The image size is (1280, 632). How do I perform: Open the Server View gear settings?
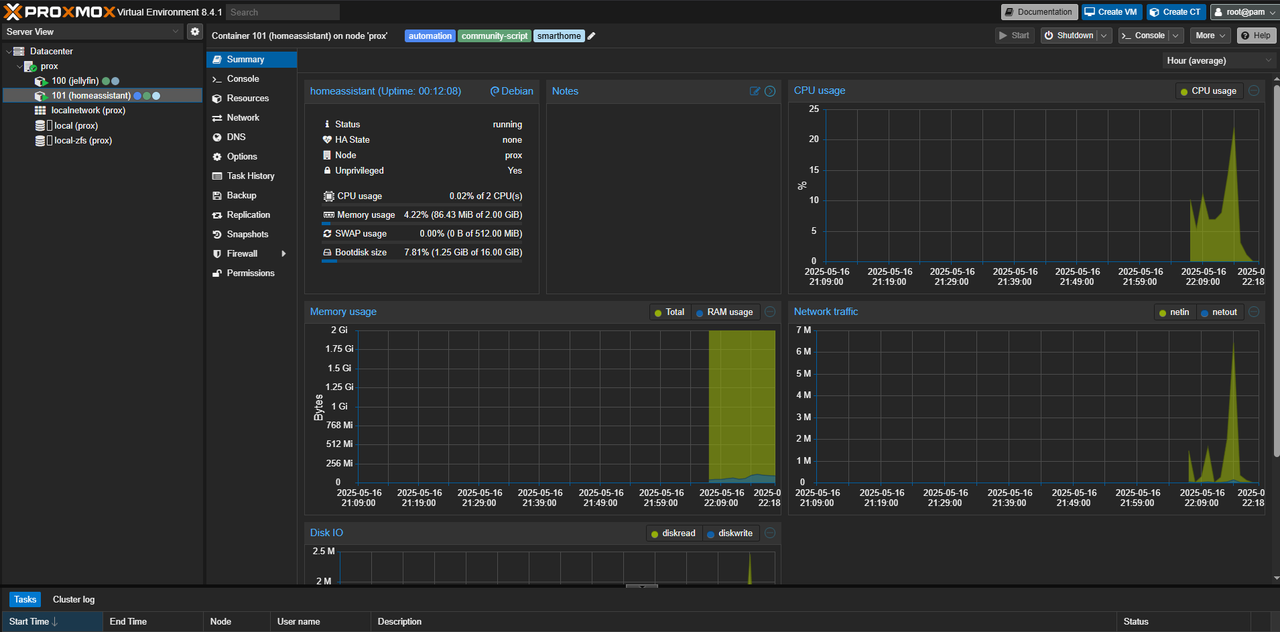[x=195, y=32]
